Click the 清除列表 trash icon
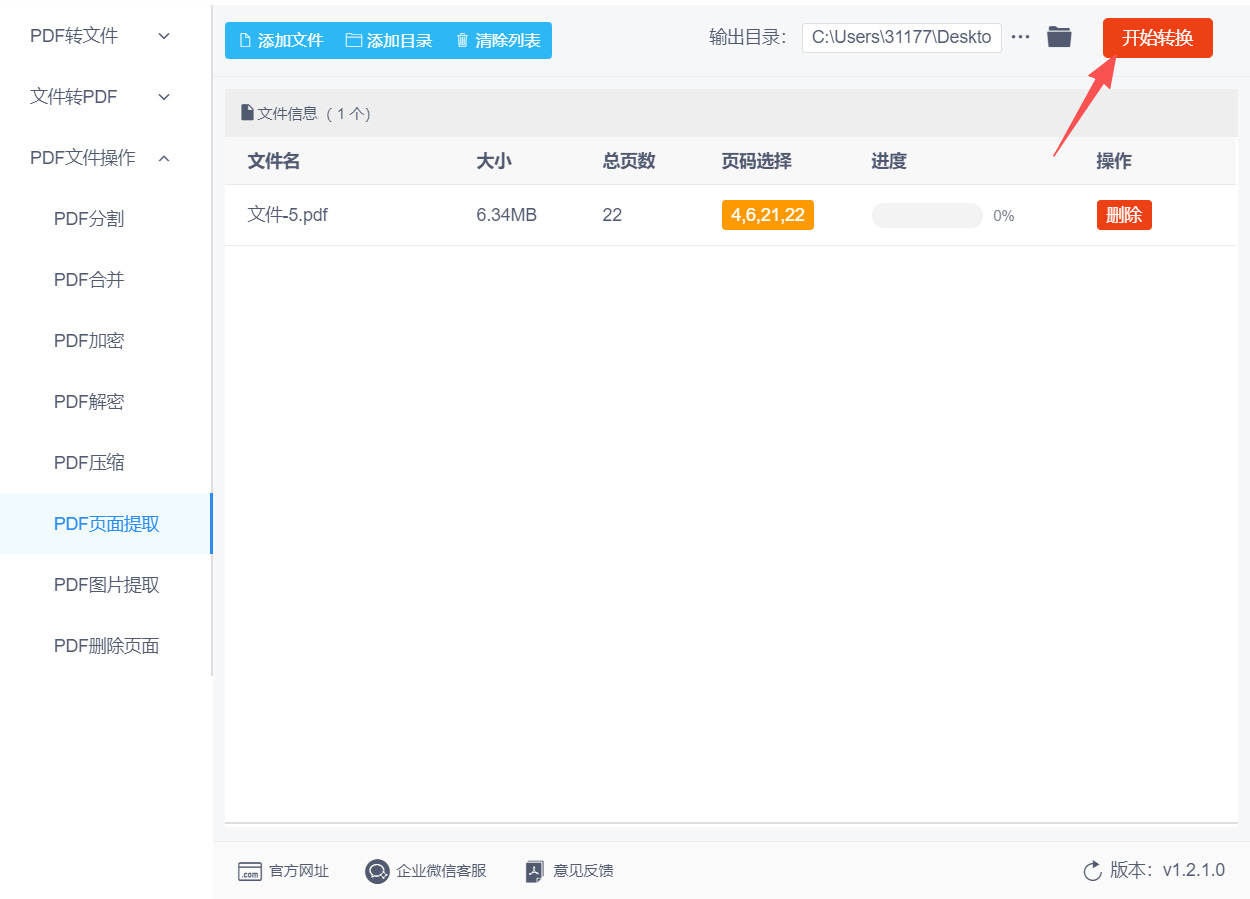1250x899 pixels. point(461,40)
